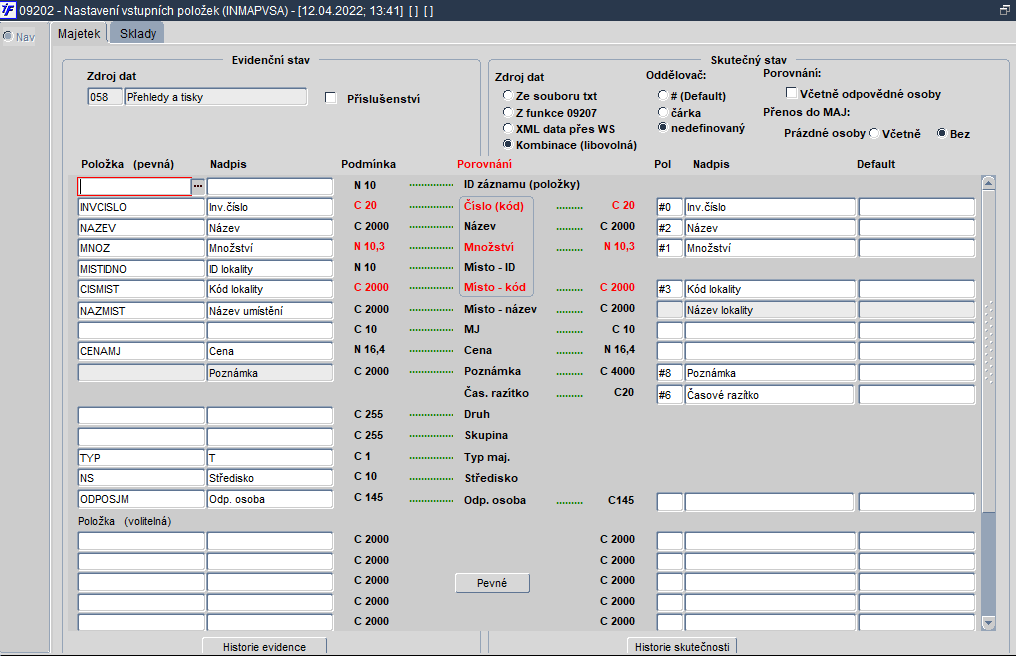Open Historie skutečnosti
The height and width of the screenshot is (656, 1016).
pyautogui.click(x=682, y=646)
